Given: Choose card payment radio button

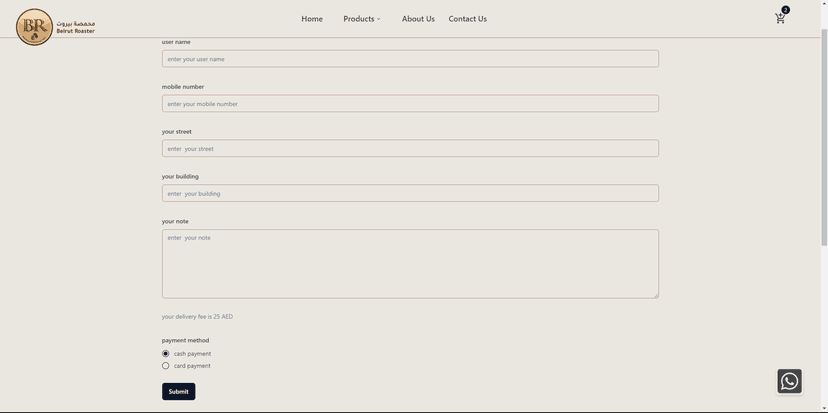Looking at the screenshot, I should 166,366.
